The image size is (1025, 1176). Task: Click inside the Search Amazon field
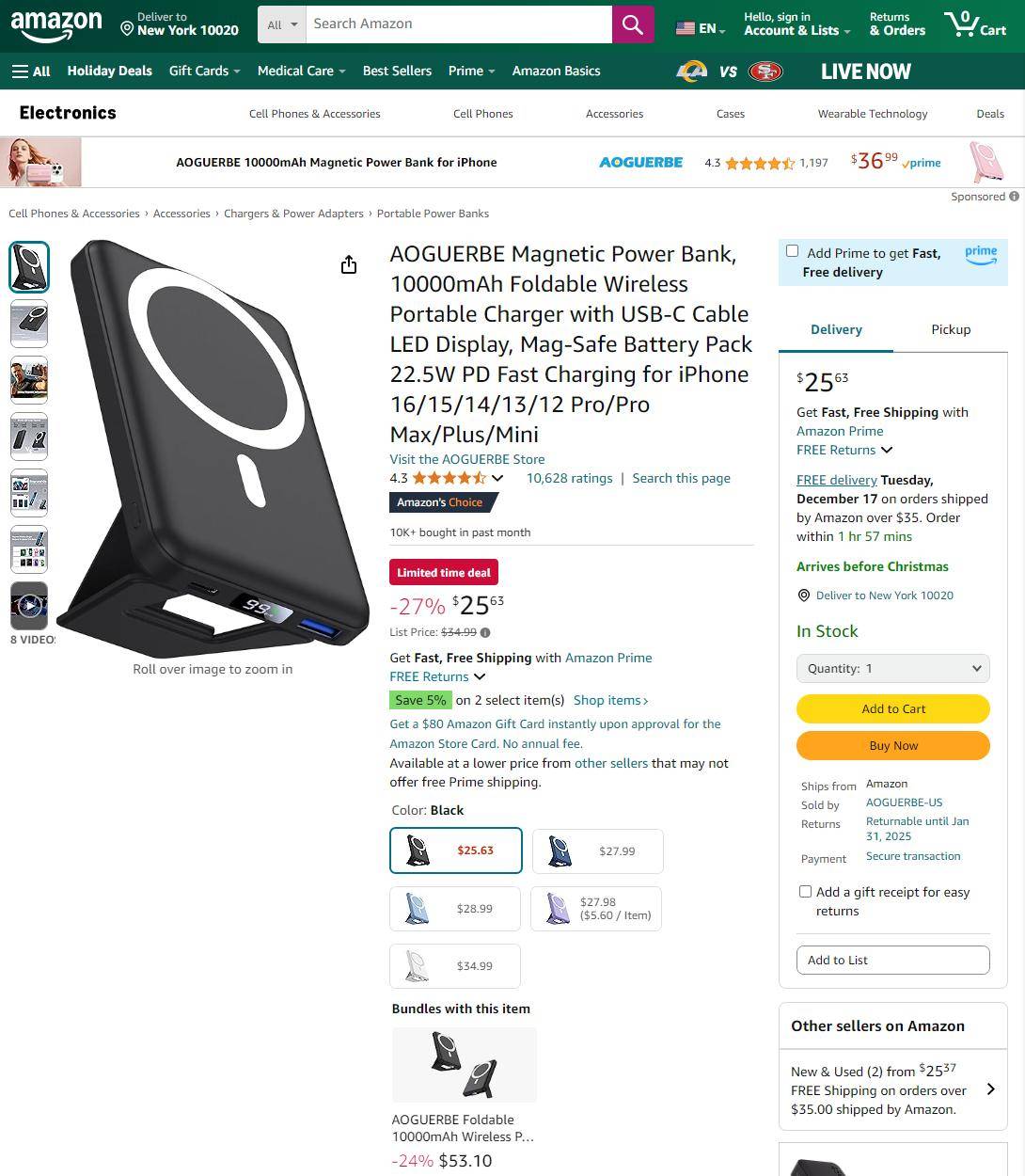pos(459,24)
